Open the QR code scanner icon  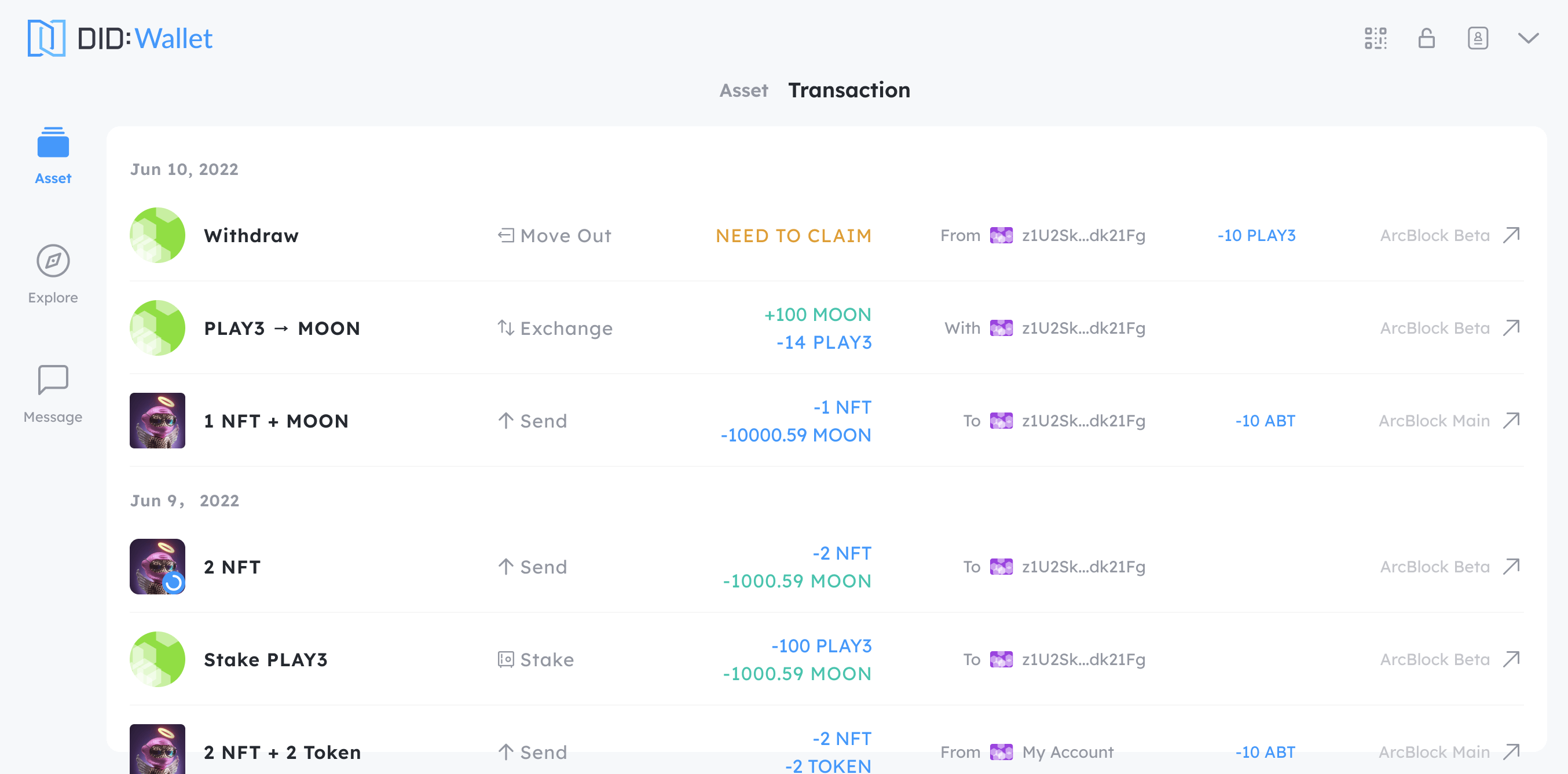(1375, 38)
